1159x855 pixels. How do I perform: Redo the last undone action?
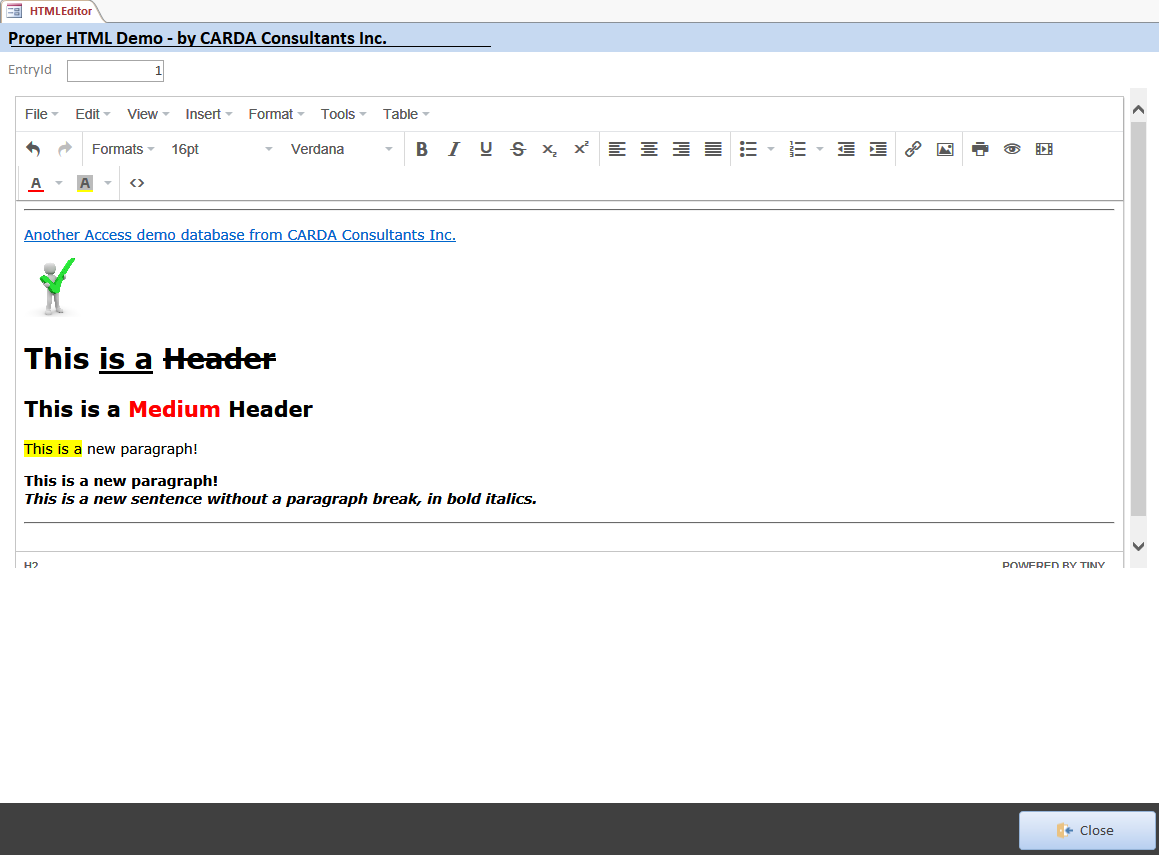tap(65, 149)
